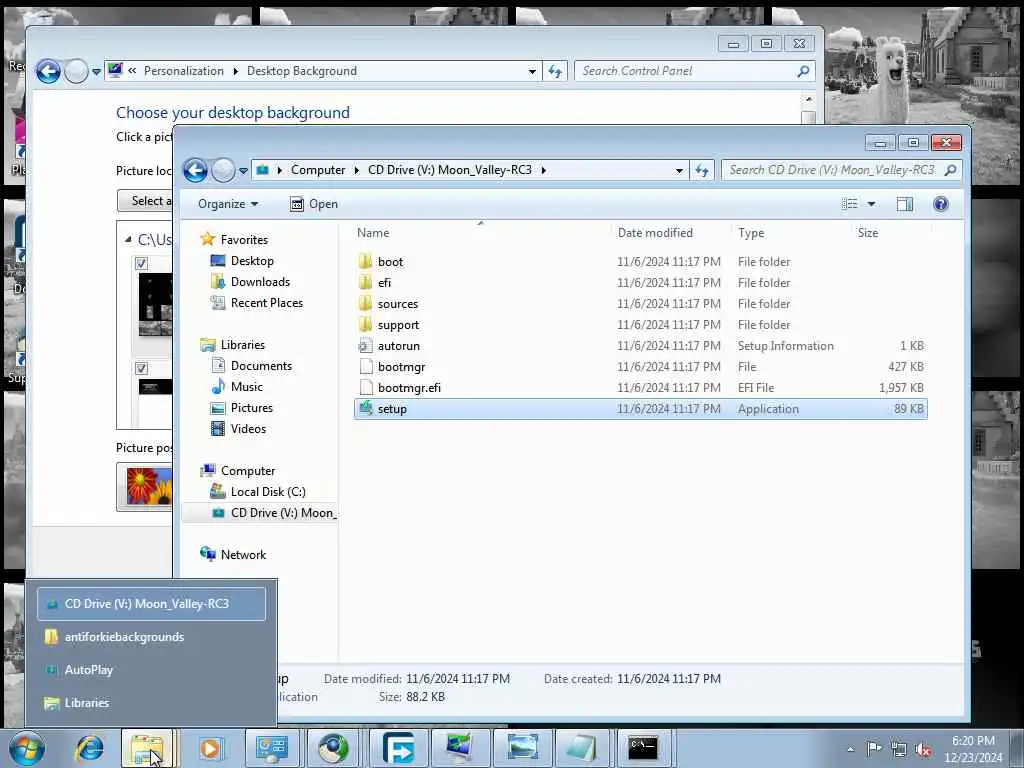Open the Action Center flag icon
This screenshot has width=1024, height=768.
pyautogui.click(x=874, y=748)
